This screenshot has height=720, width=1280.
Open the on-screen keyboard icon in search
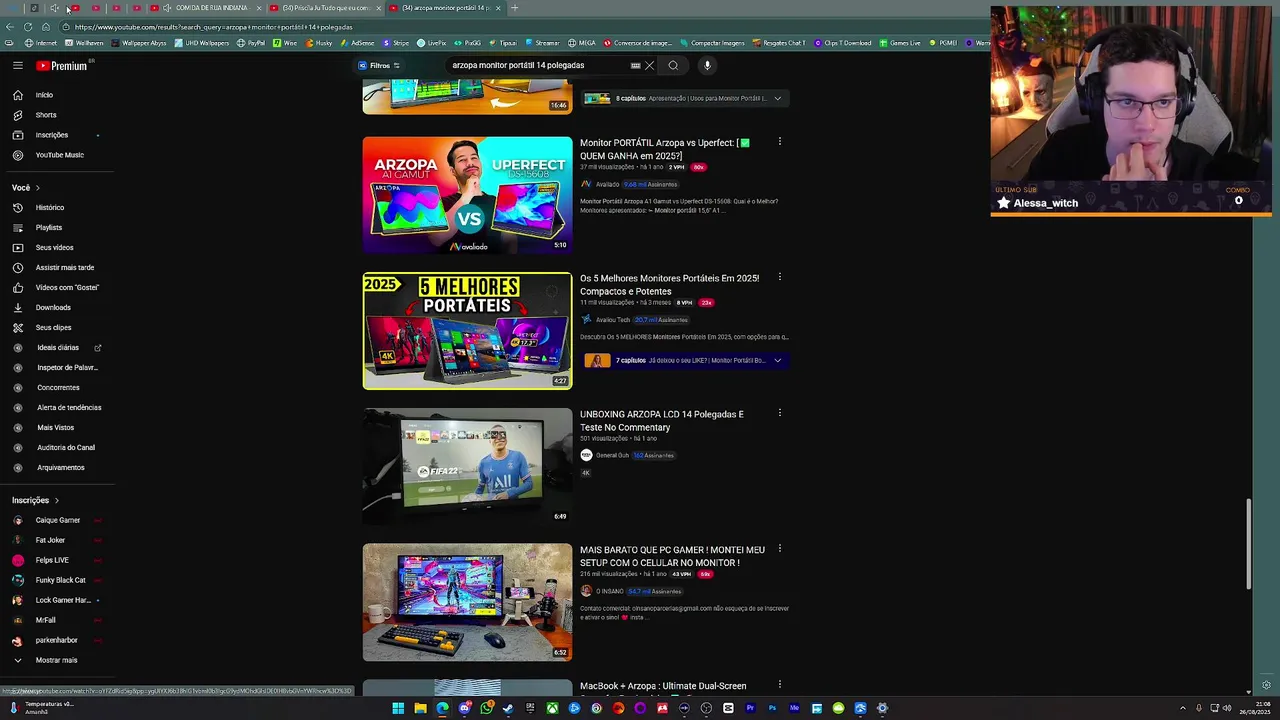pyautogui.click(x=635, y=65)
